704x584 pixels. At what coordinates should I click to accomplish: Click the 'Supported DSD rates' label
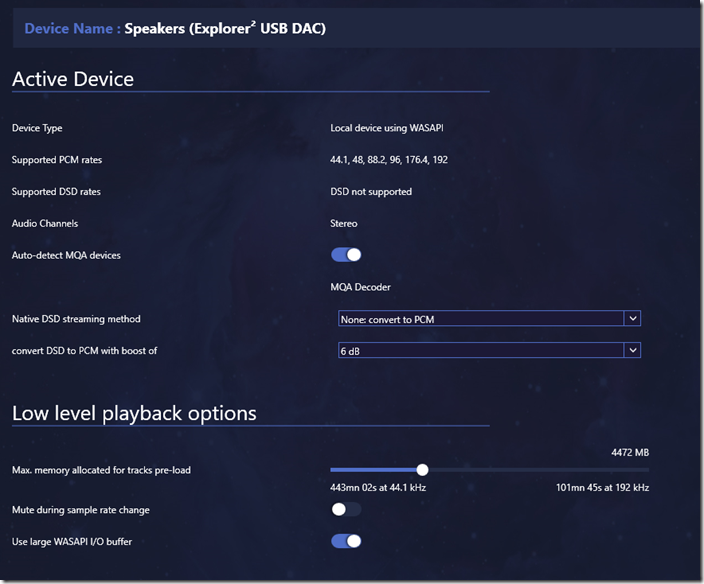pos(56,192)
